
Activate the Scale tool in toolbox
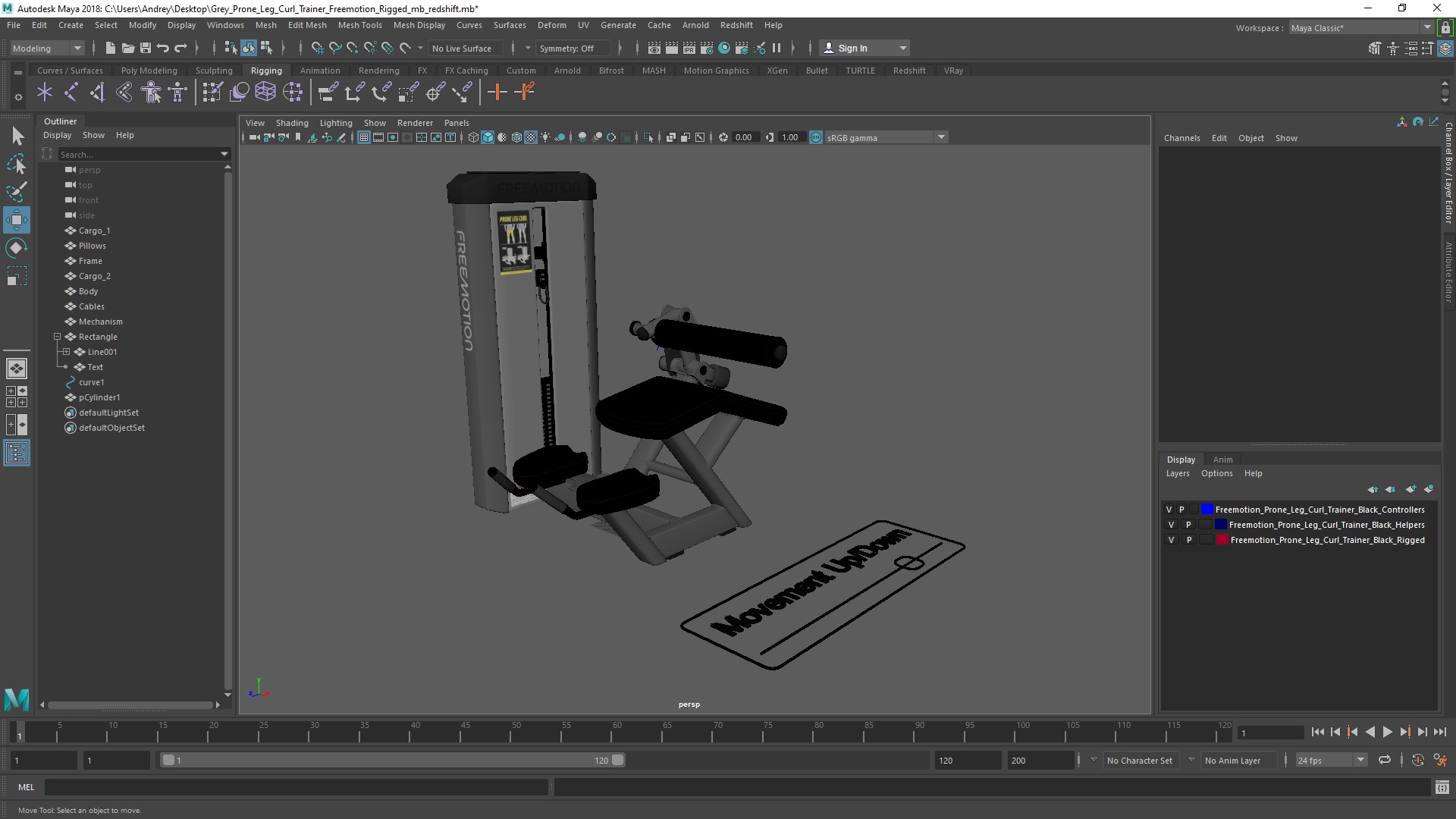point(17,276)
